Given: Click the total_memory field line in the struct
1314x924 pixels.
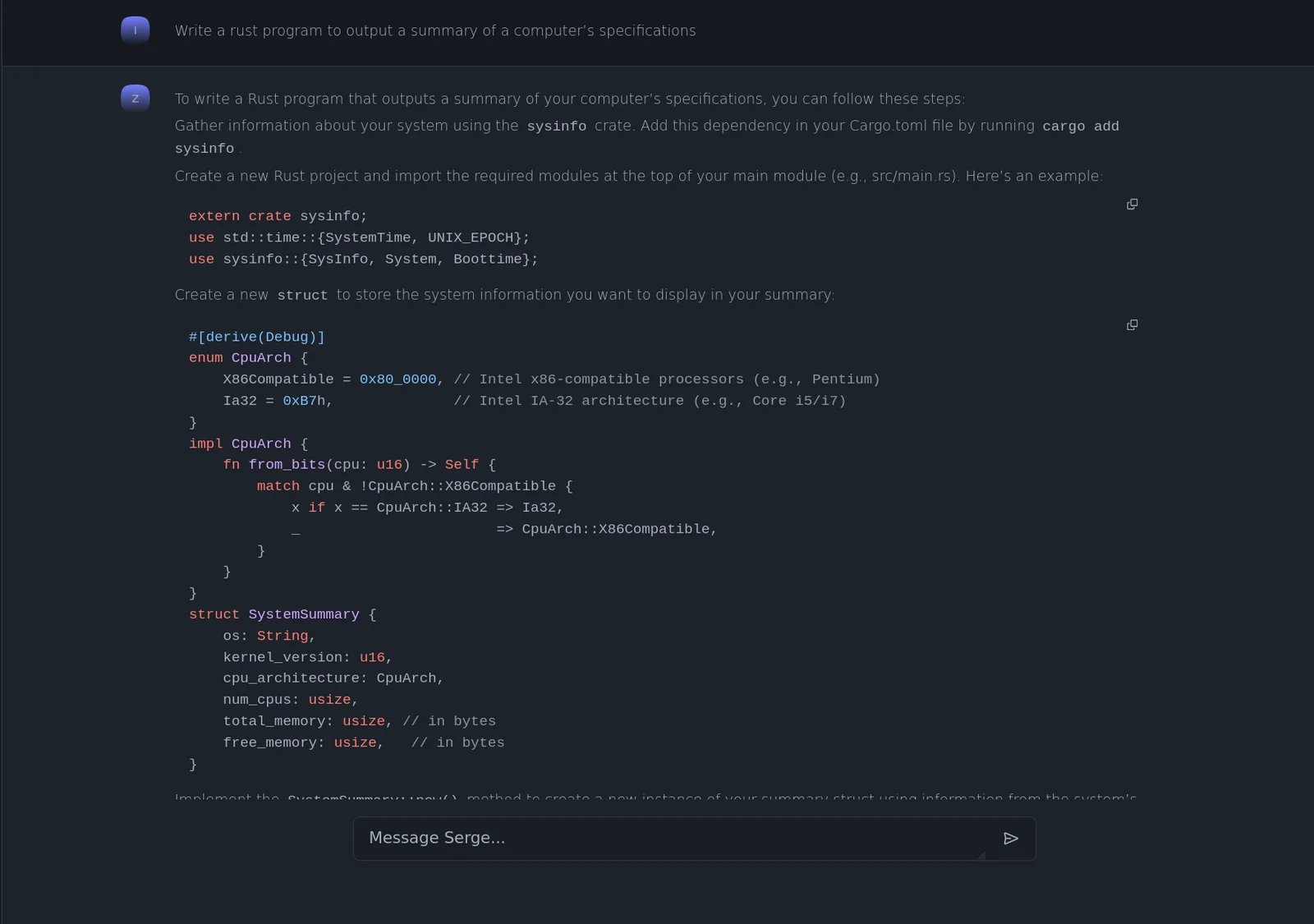Looking at the screenshot, I should click(359, 720).
